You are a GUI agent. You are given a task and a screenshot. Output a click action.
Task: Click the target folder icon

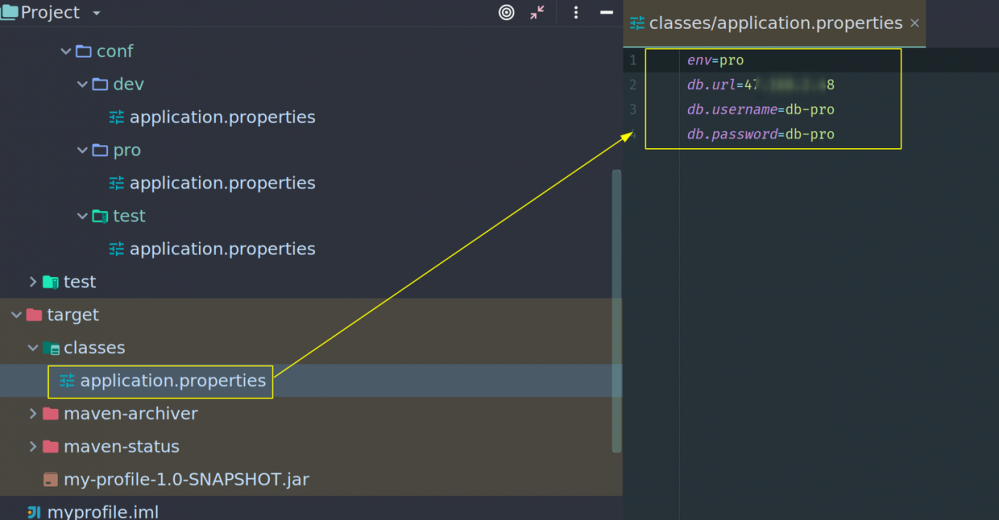pyautogui.click(x=34, y=315)
